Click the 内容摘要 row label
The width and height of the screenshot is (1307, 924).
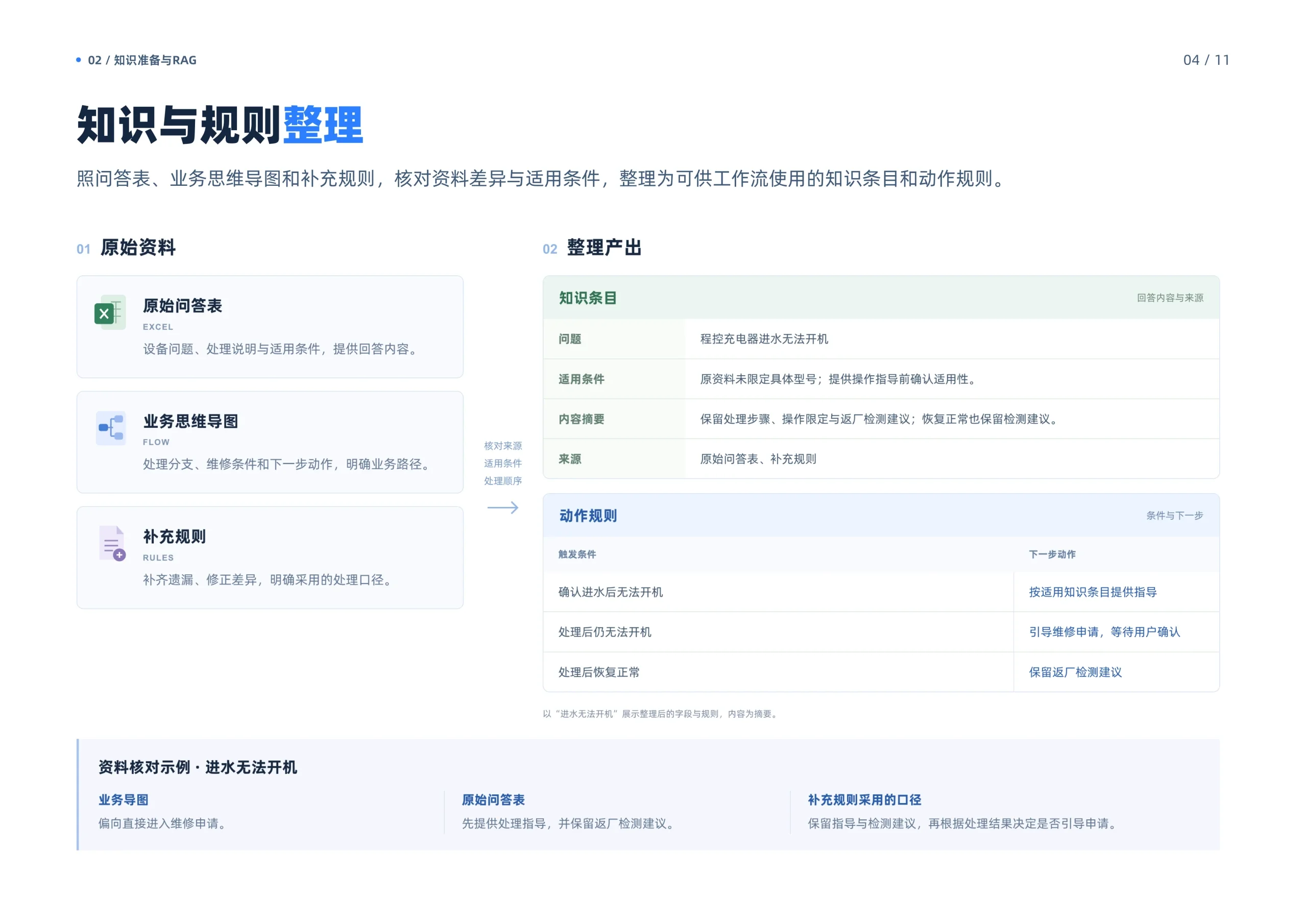tap(581, 419)
